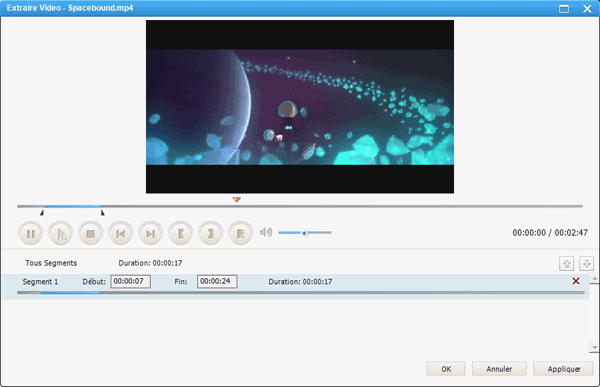Cancel with the Annuler button

[x=499, y=369]
